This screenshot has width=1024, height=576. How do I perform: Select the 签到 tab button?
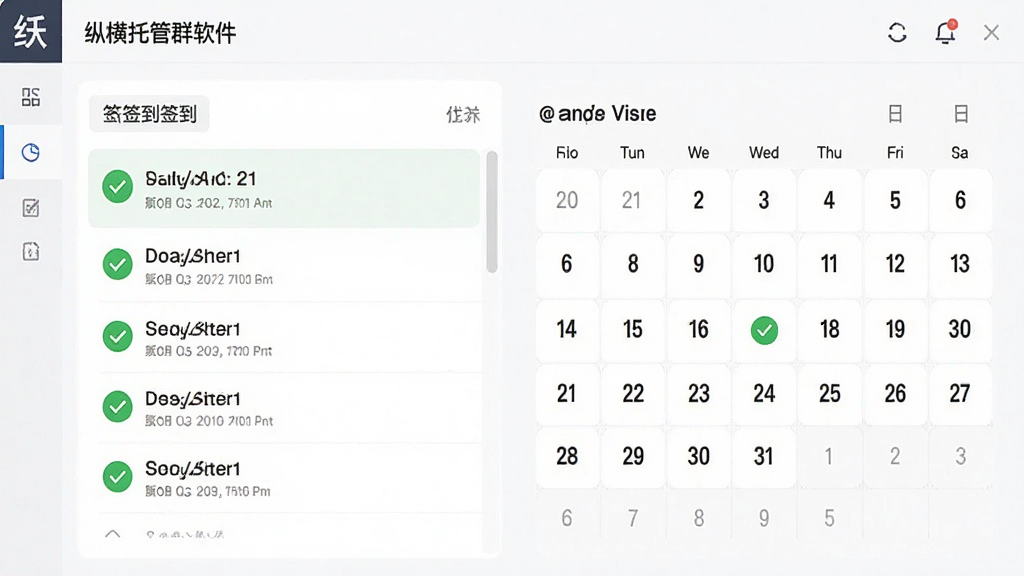point(150,114)
